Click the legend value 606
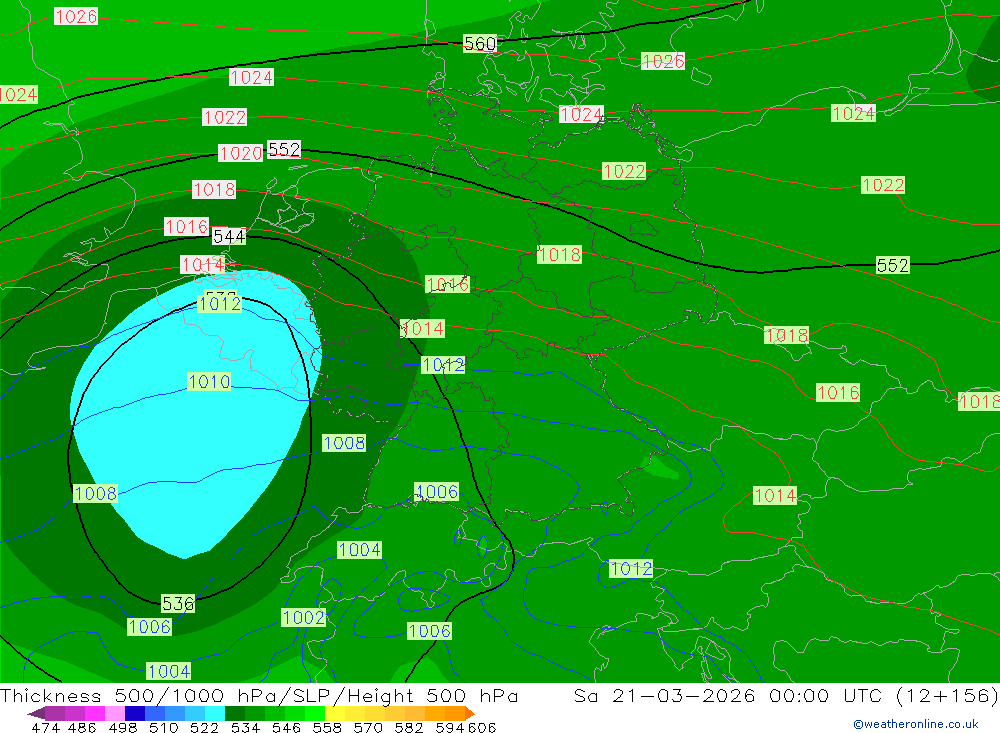 (x=482, y=727)
